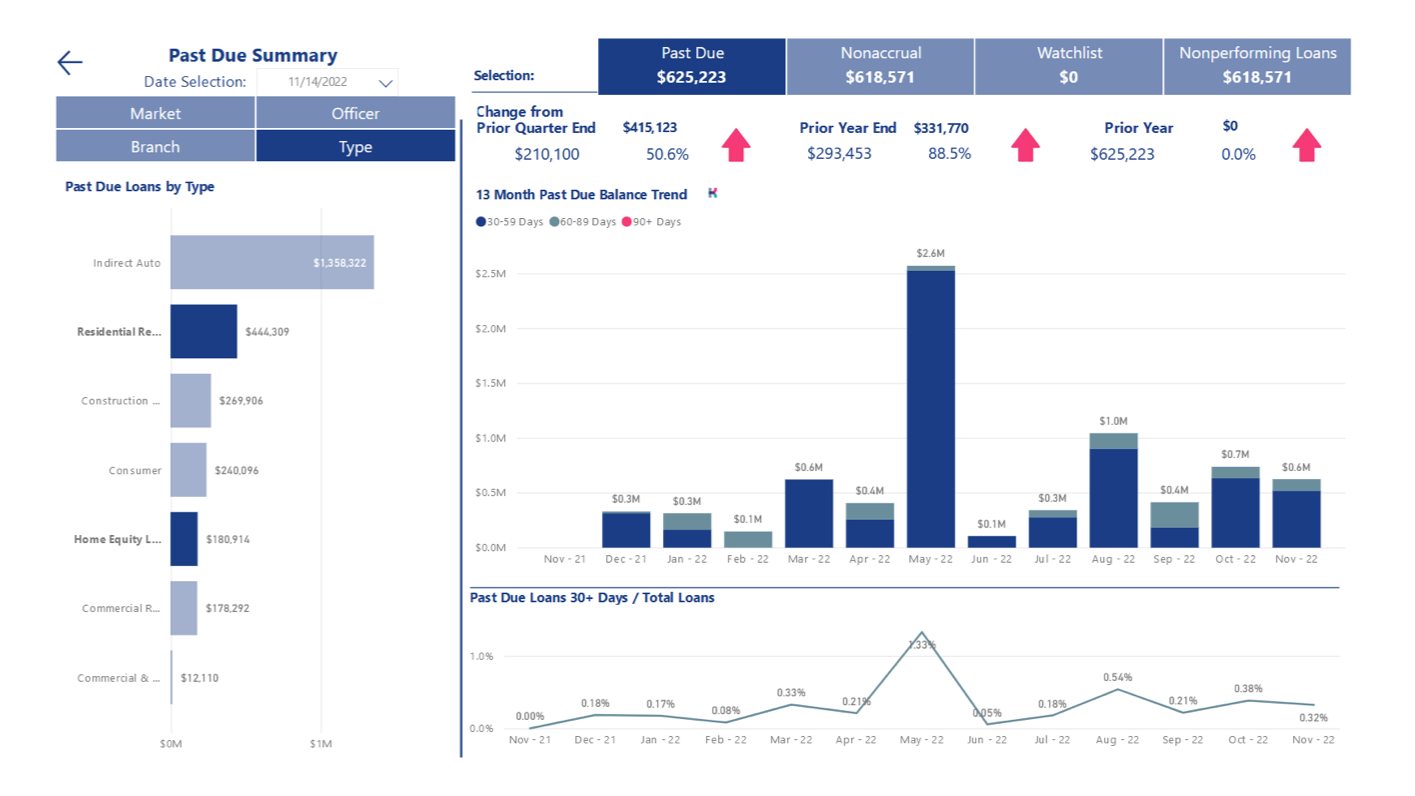1415x796 pixels.
Task: Click the Commercial & ... bar of $12,110
Action: (172, 678)
